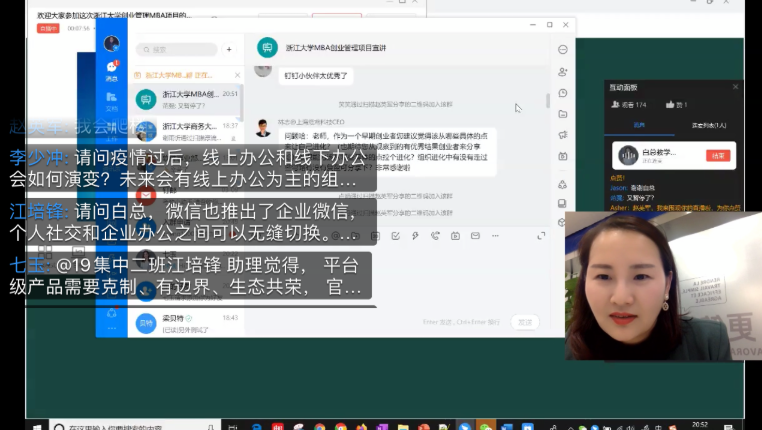The height and width of the screenshot is (430, 762).
Task: Click the 发送 send button
Action: pos(525,322)
